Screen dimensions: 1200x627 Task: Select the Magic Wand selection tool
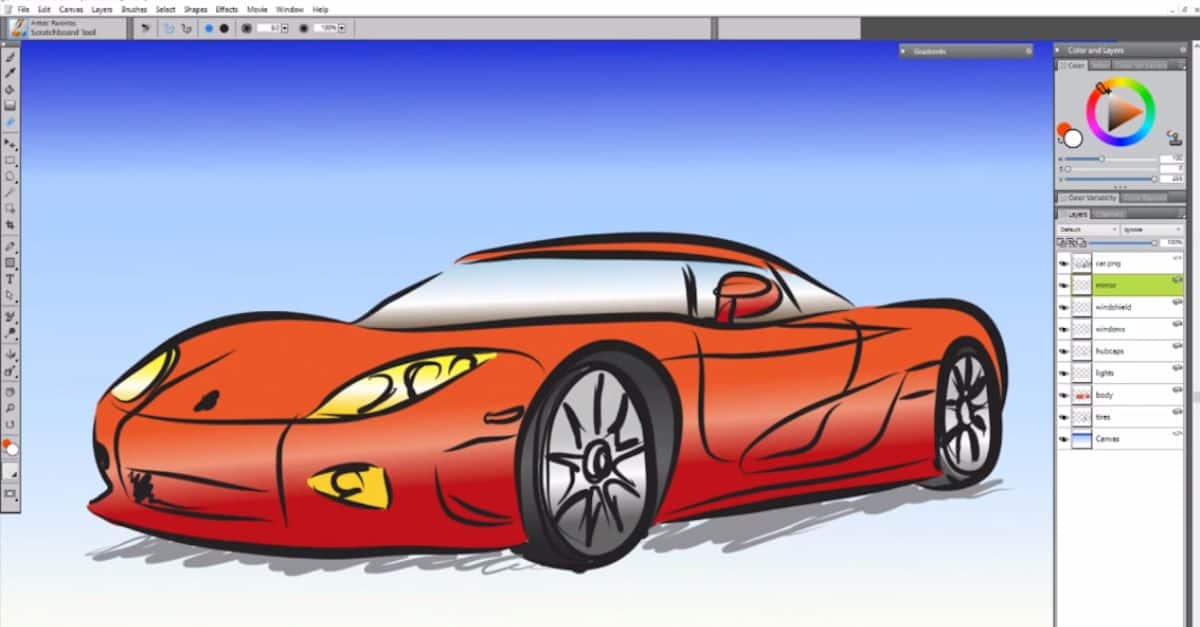click(x=10, y=192)
